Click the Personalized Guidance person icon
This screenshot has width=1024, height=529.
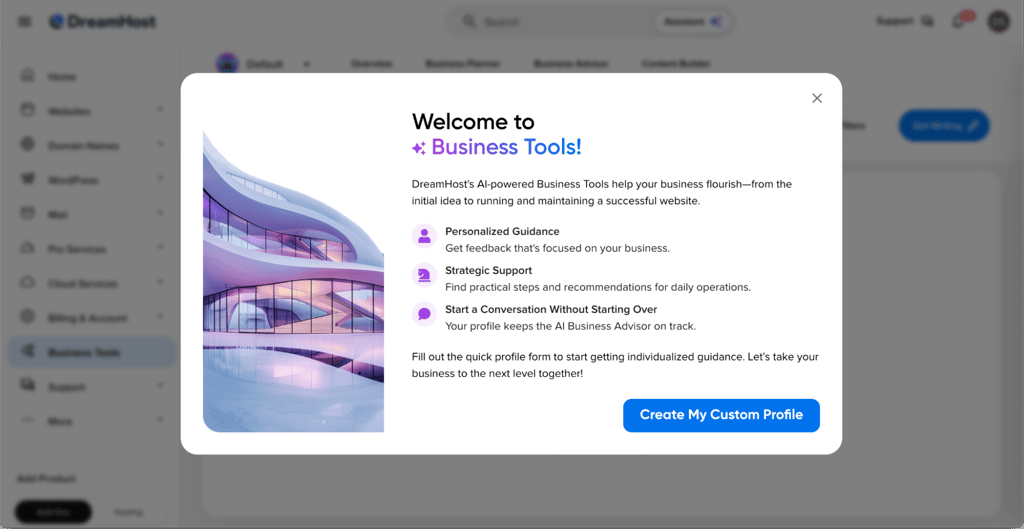pos(424,236)
